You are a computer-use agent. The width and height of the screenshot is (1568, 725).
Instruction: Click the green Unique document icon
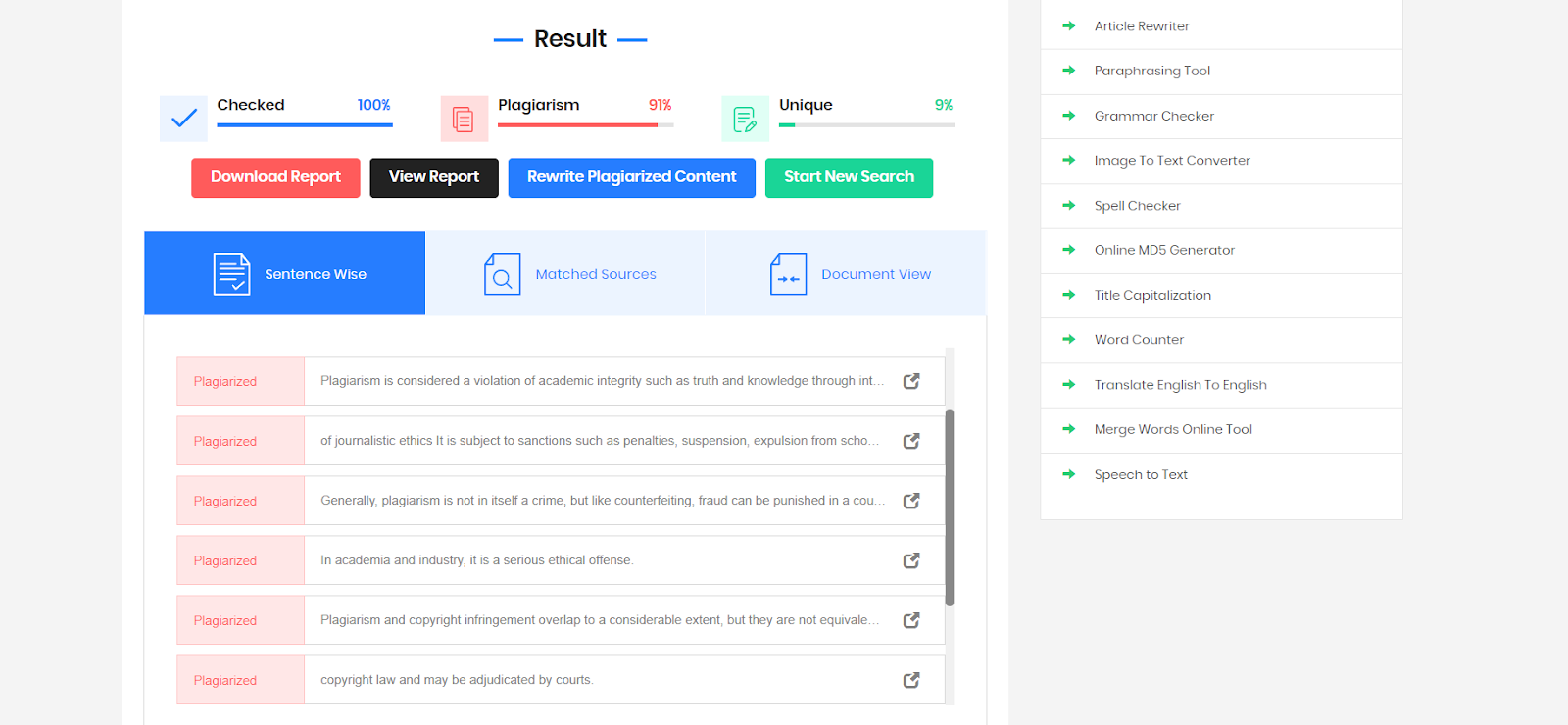click(x=746, y=119)
